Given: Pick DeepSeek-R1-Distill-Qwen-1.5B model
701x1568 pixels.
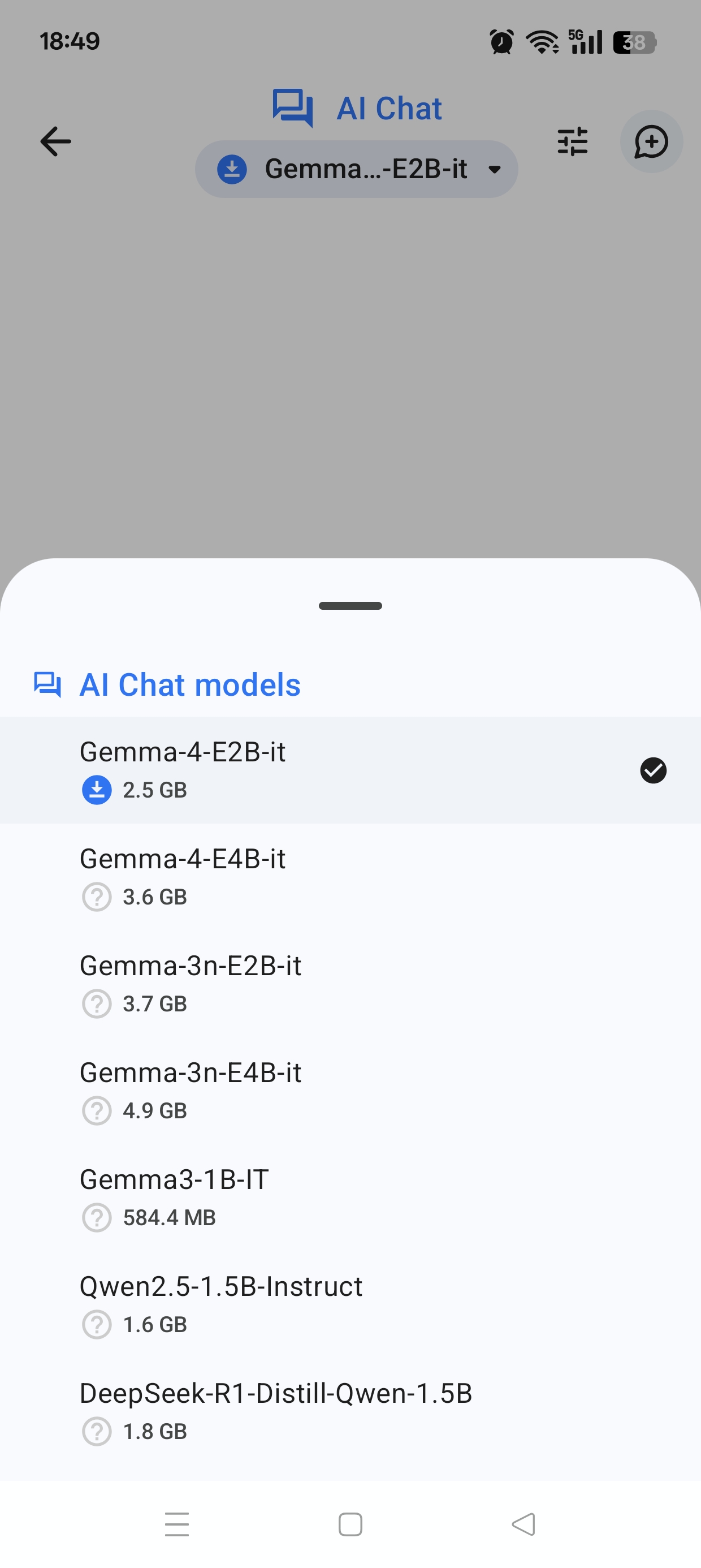Looking at the screenshot, I should pyautogui.click(x=350, y=1411).
